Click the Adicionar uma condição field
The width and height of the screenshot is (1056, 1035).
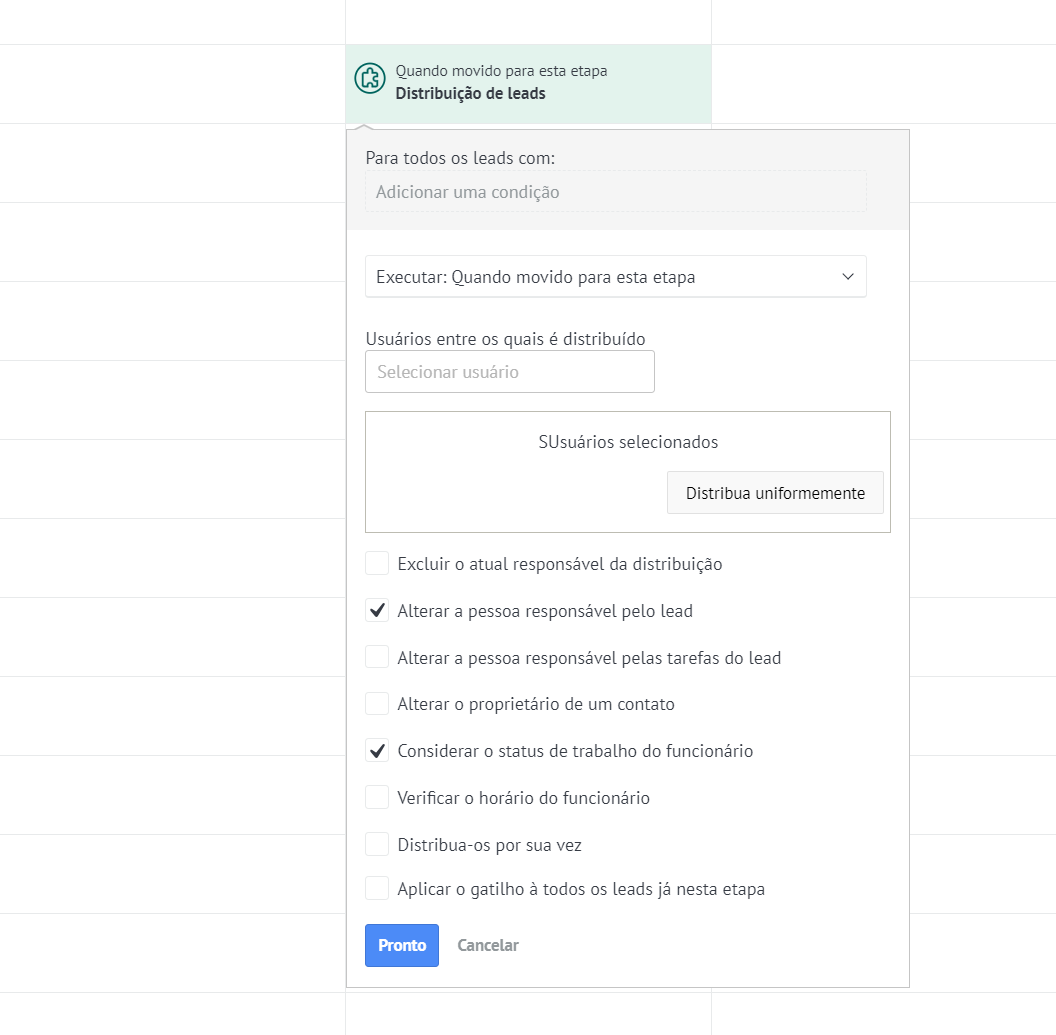(615, 191)
